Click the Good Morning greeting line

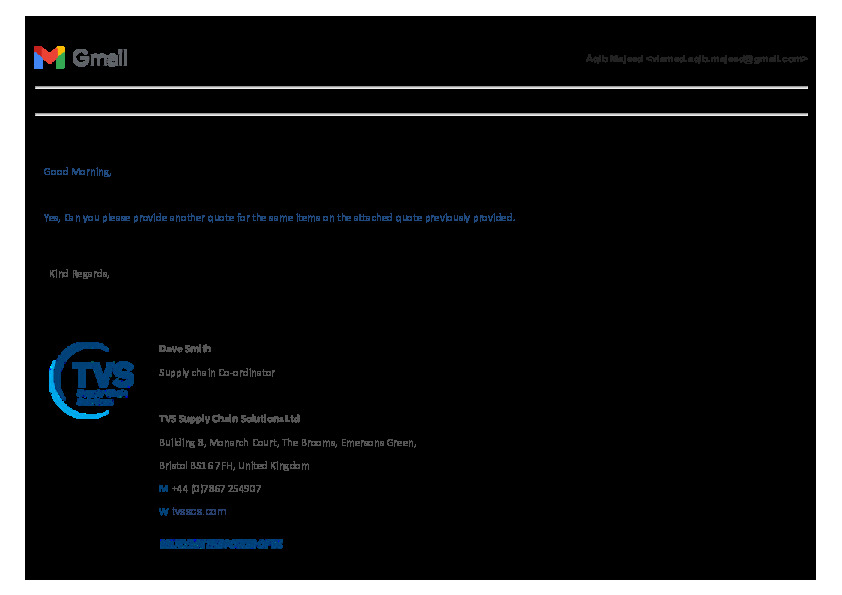(x=77, y=172)
